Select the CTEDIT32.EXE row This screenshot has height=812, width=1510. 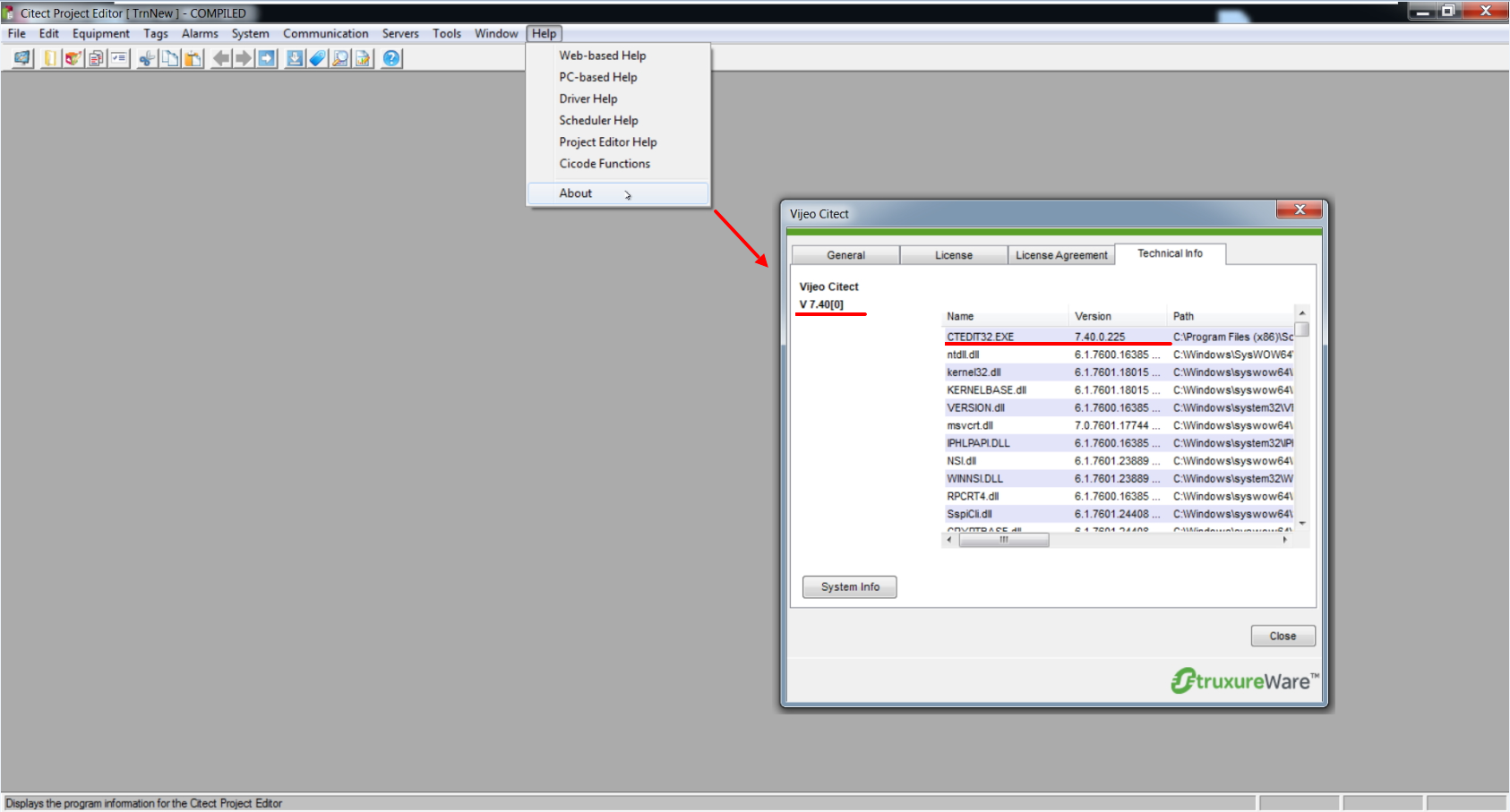[1119, 337]
